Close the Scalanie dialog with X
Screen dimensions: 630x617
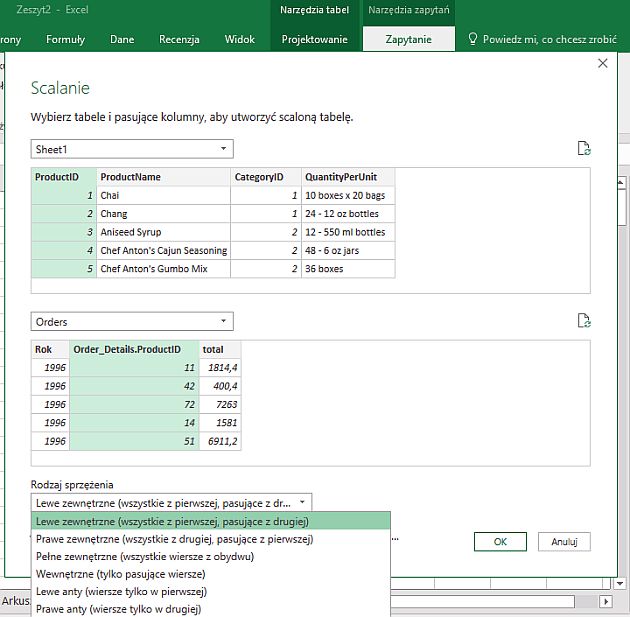coord(602,63)
